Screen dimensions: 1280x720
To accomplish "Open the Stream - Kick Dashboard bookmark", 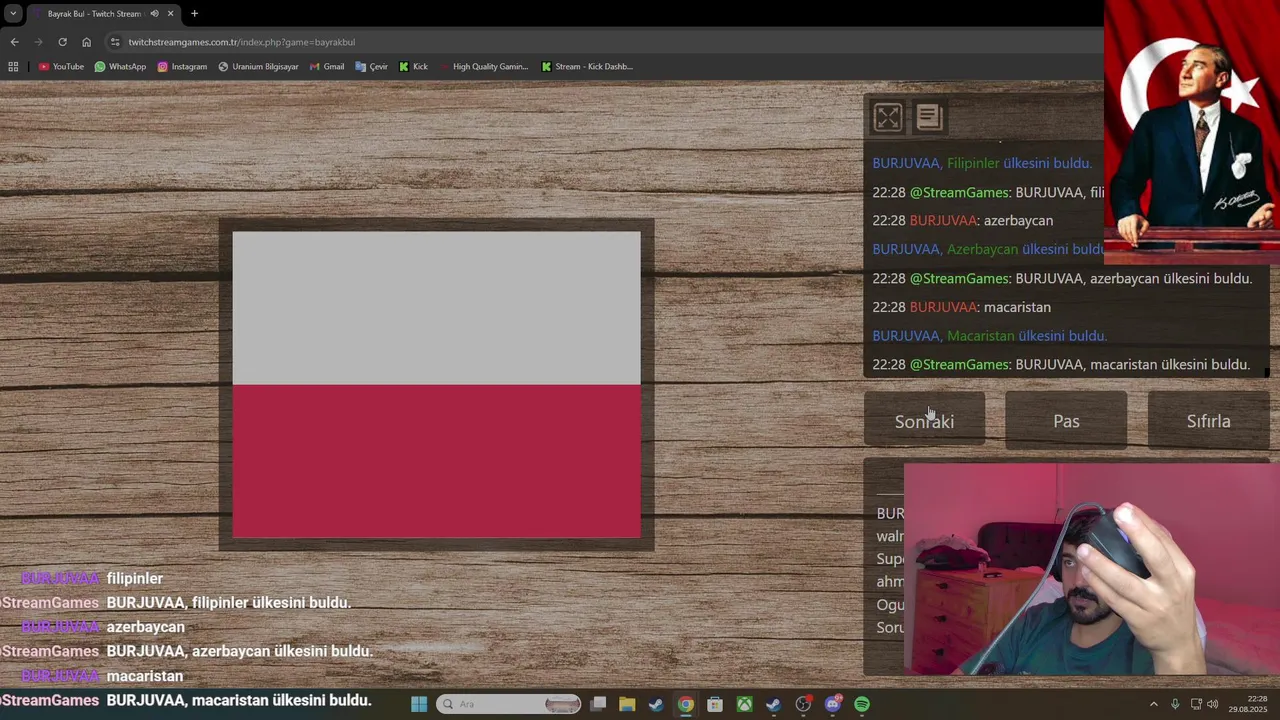I will [587, 67].
